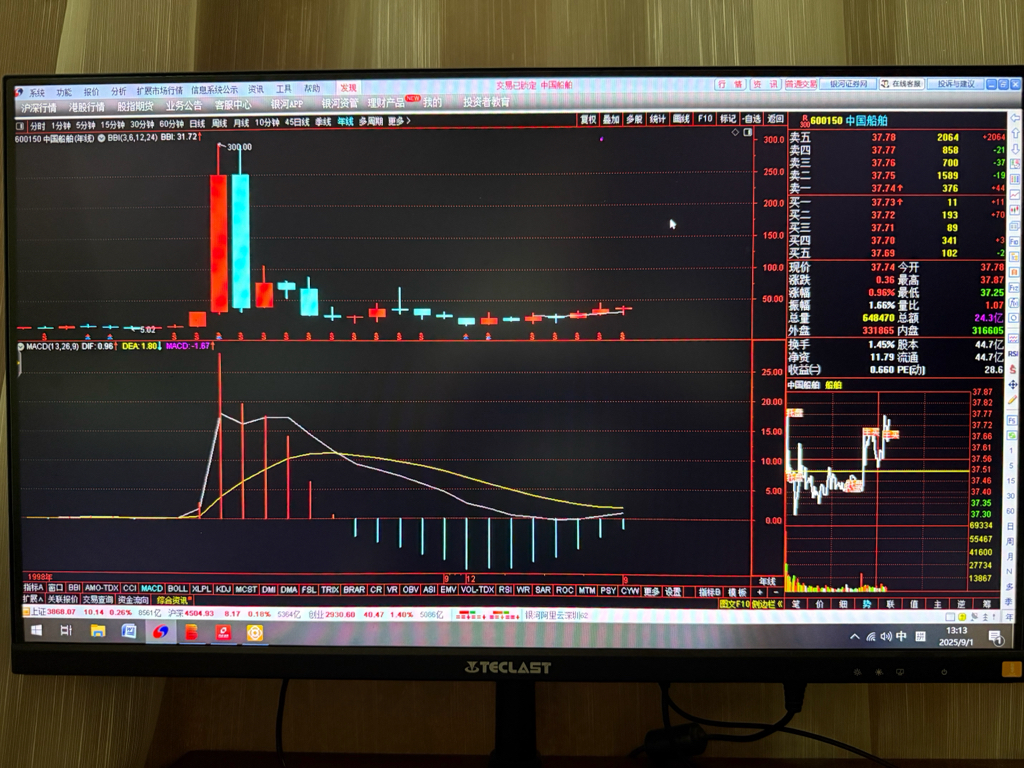Toggle the panel icon left of 分时
The width and height of the screenshot is (1024, 768).
point(20,125)
